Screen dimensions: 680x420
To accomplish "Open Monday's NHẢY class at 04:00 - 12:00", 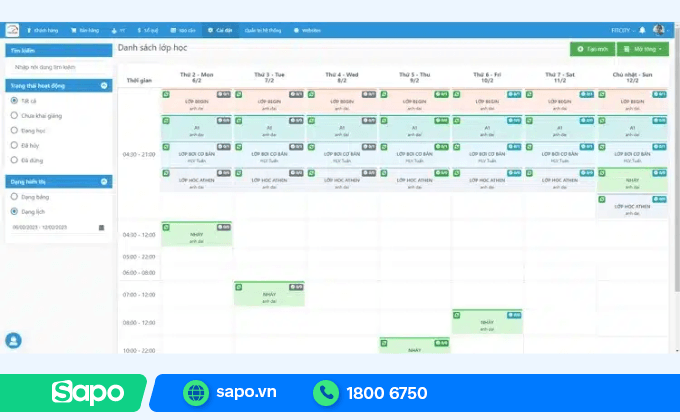I will pyautogui.click(x=196, y=234).
